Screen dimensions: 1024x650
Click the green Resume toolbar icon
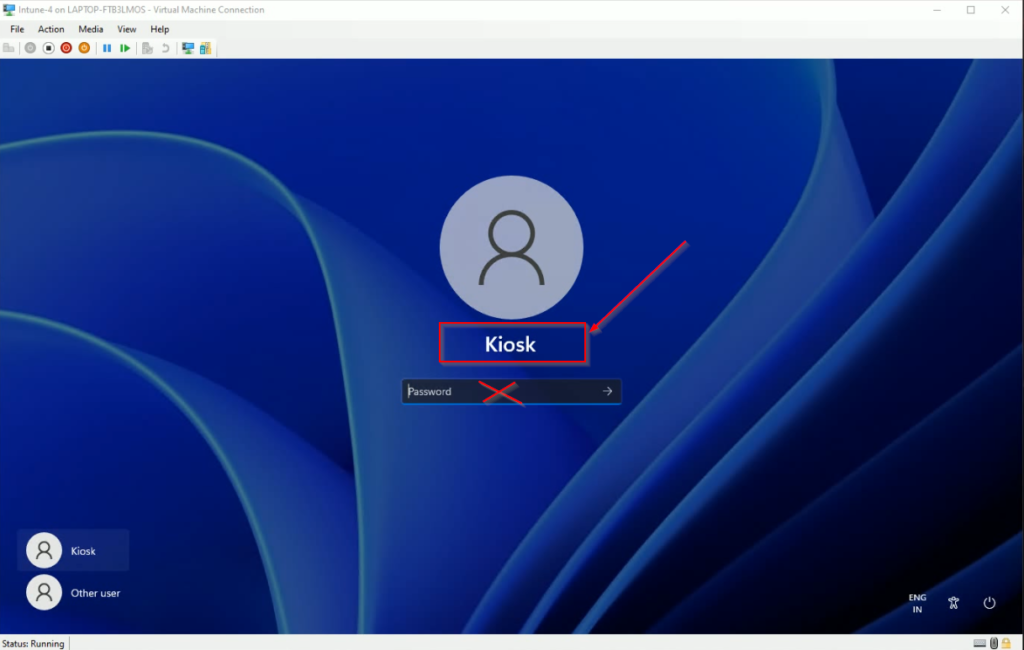pos(125,47)
